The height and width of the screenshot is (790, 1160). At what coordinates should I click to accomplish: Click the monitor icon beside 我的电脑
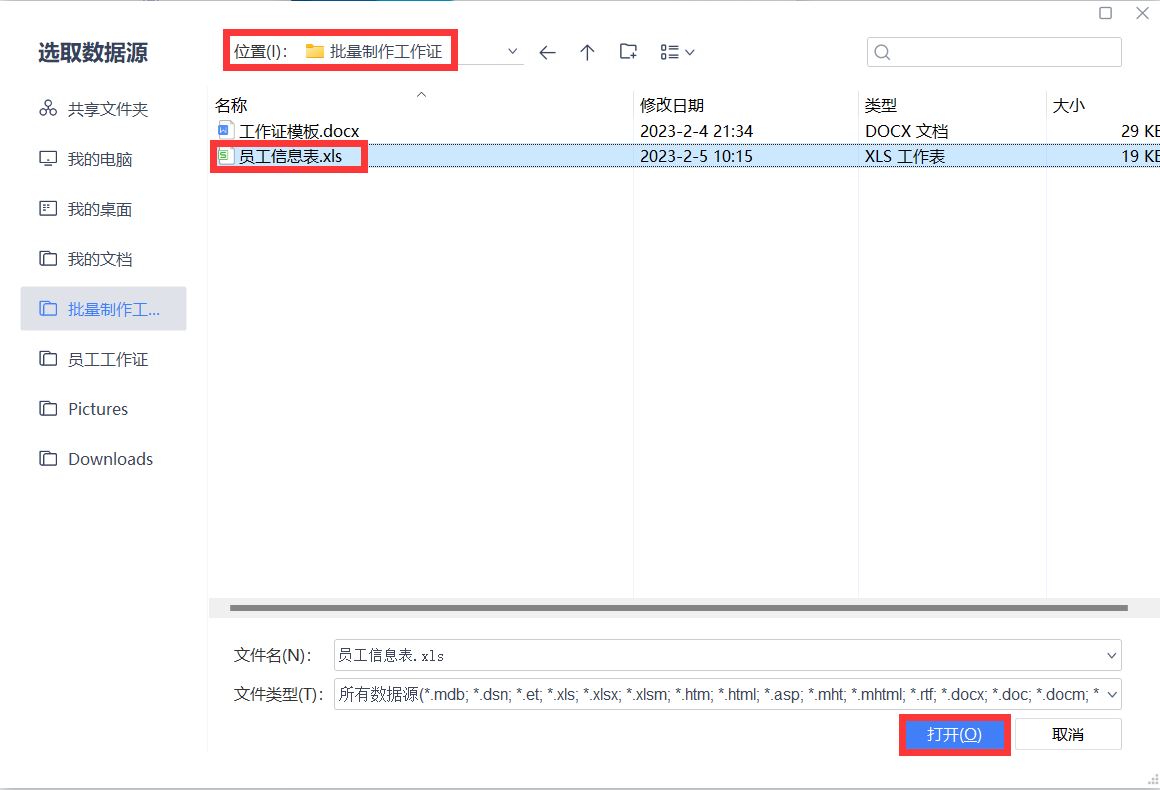click(48, 159)
